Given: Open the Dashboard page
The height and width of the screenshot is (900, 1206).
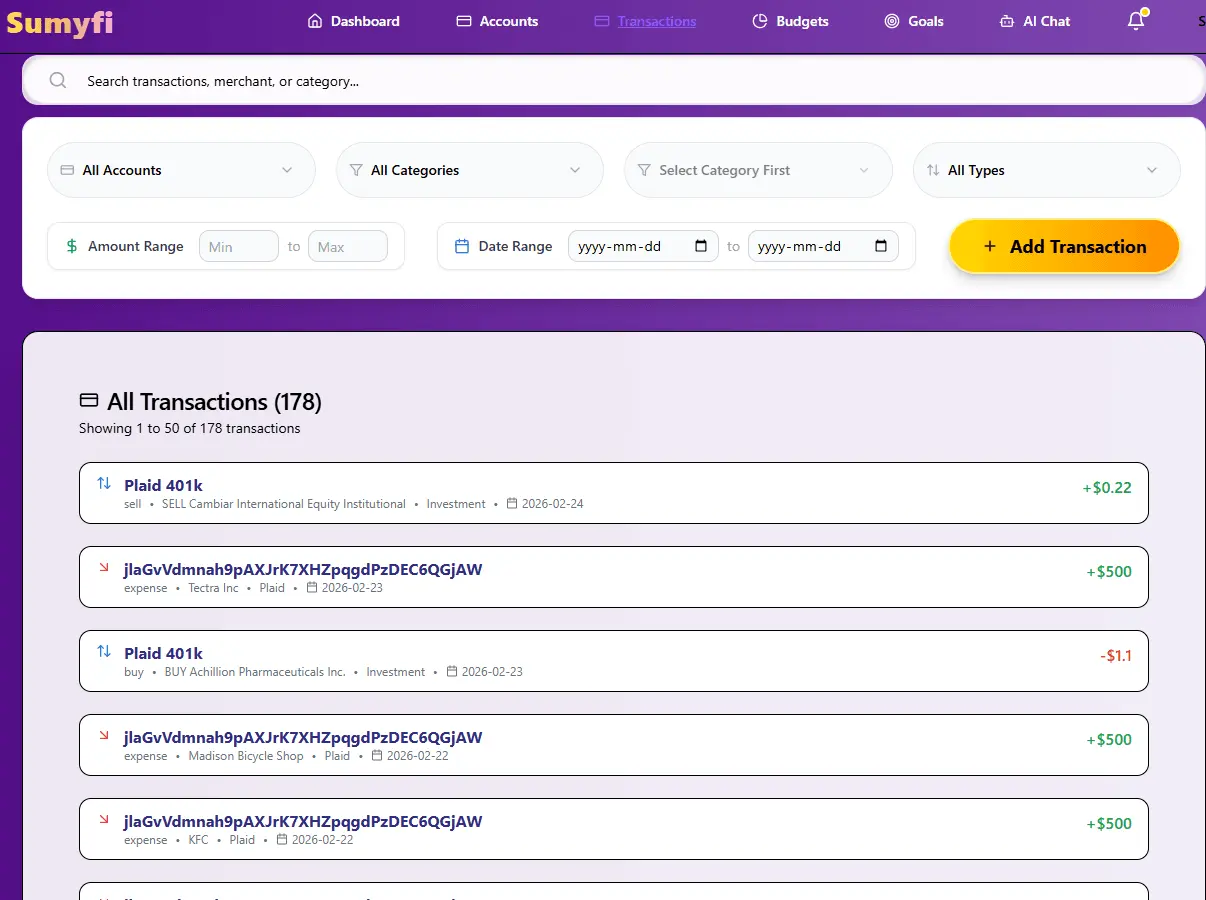Looking at the screenshot, I should tap(354, 21).
